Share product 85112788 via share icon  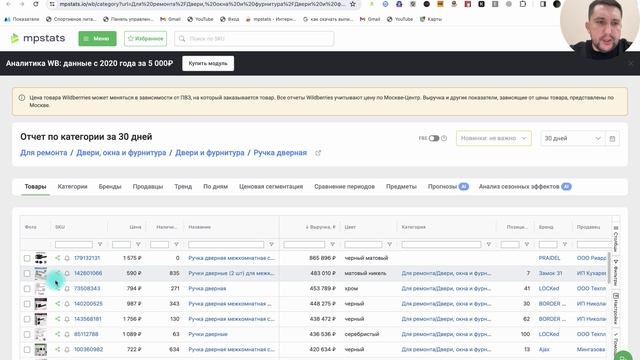click(58, 334)
